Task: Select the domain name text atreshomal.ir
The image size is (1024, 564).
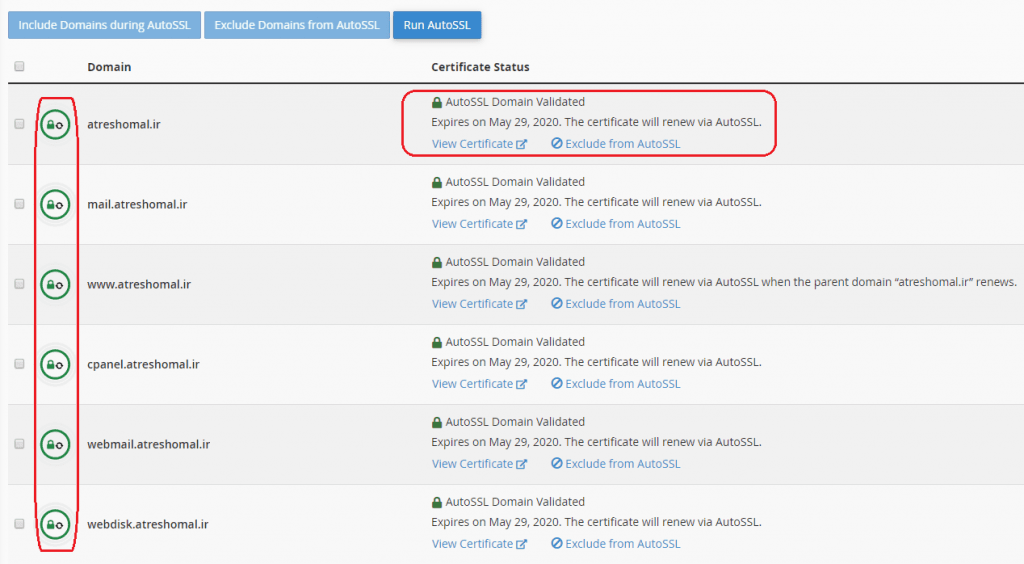Action: 124,124
